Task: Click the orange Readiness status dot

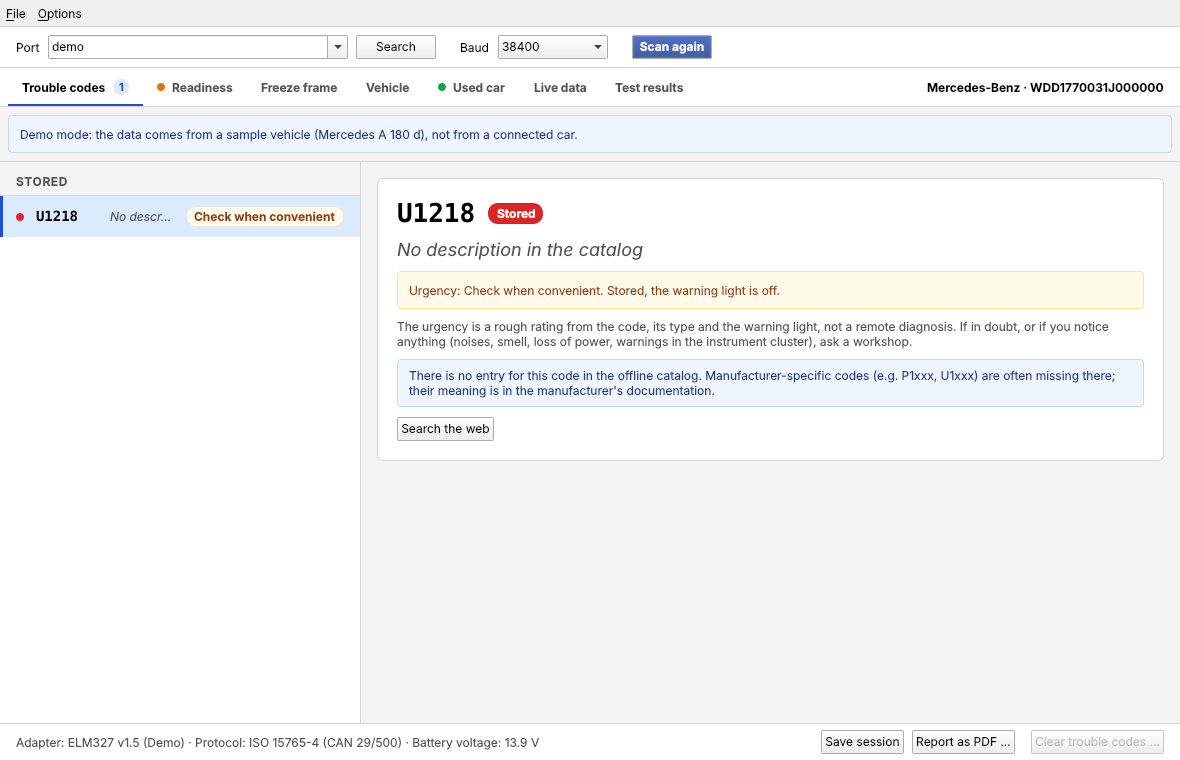Action: (x=160, y=87)
